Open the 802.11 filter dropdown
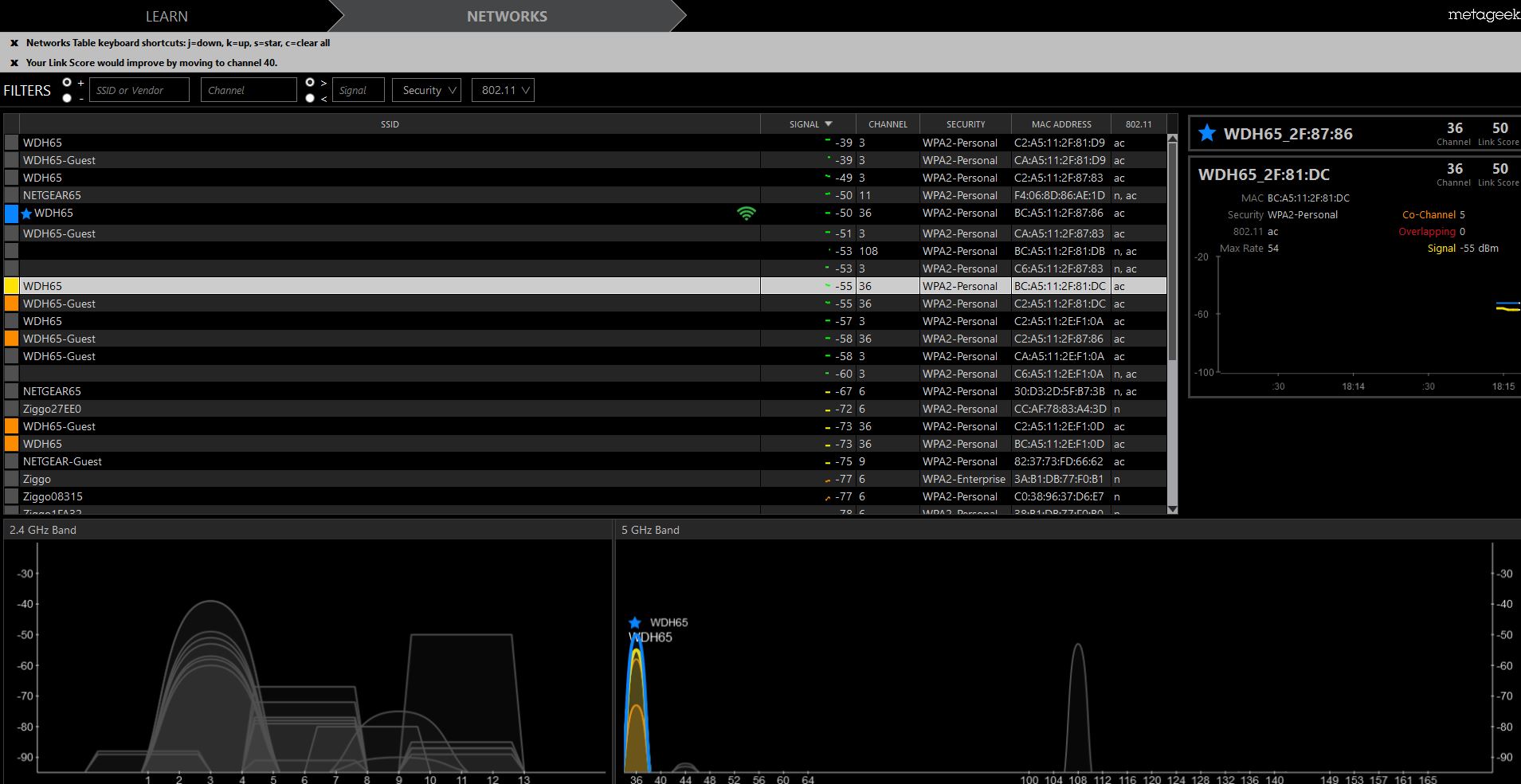The height and width of the screenshot is (784, 1521). point(503,90)
